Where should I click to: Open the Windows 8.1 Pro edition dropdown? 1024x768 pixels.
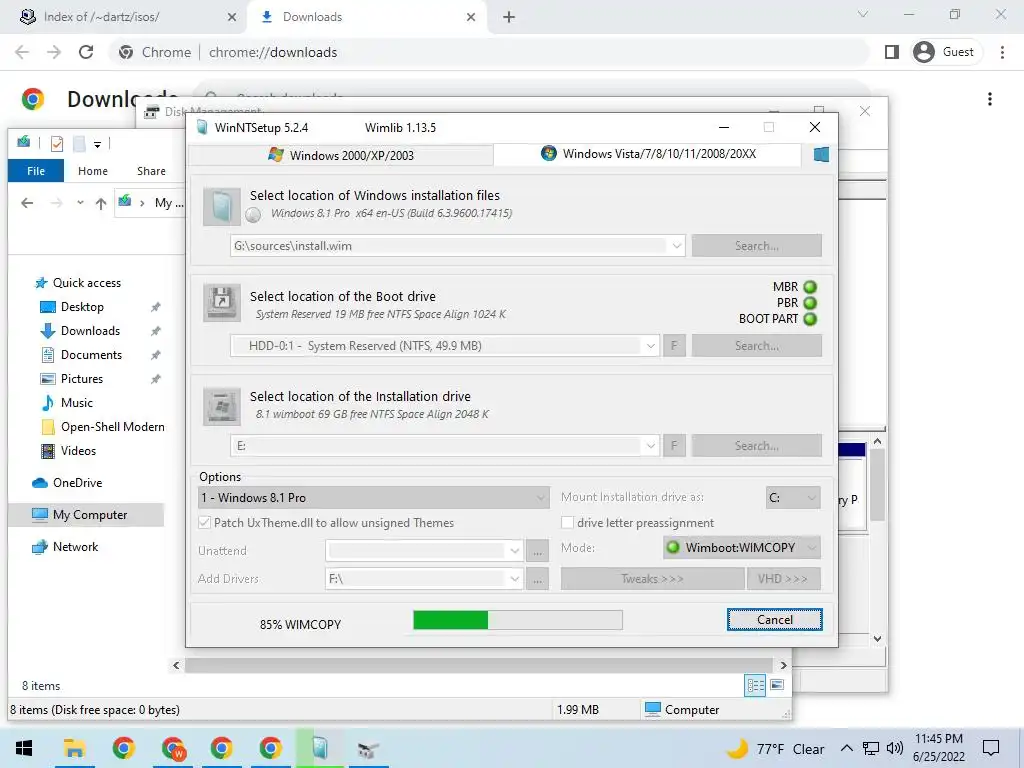tap(373, 498)
